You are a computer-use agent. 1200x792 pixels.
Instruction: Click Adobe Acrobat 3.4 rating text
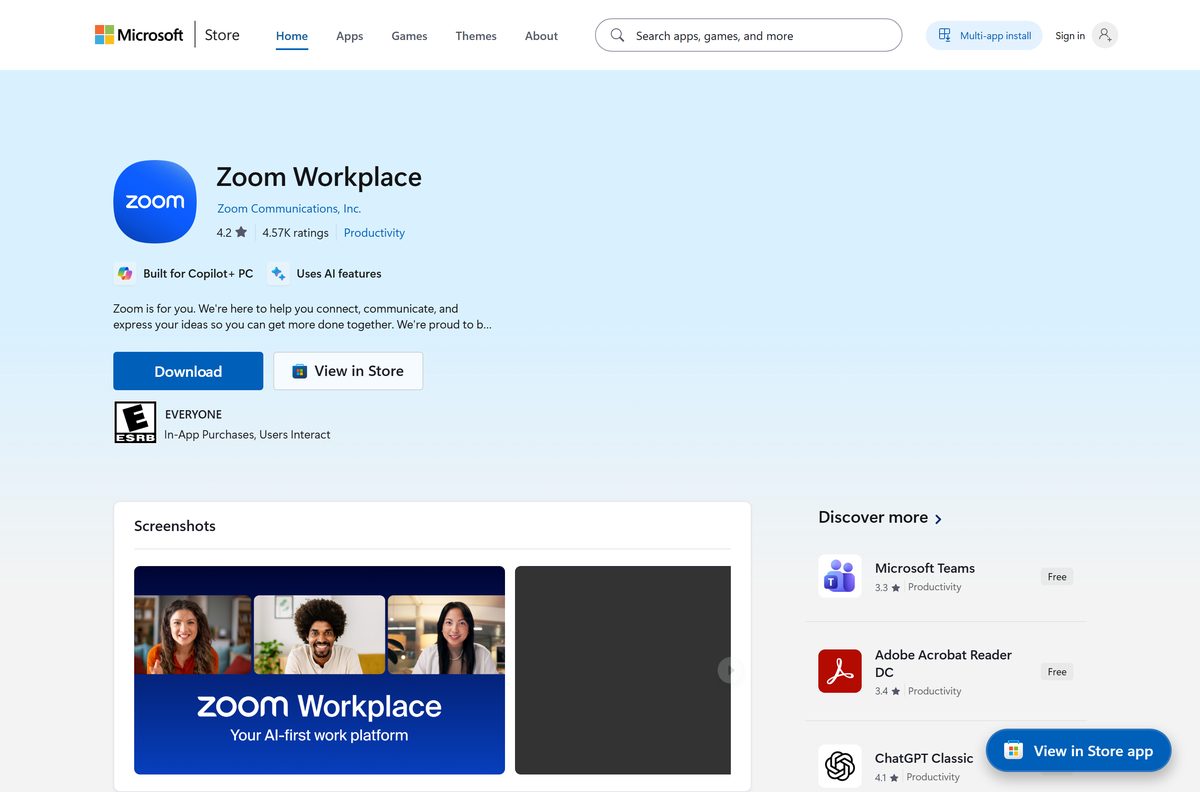(888, 692)
